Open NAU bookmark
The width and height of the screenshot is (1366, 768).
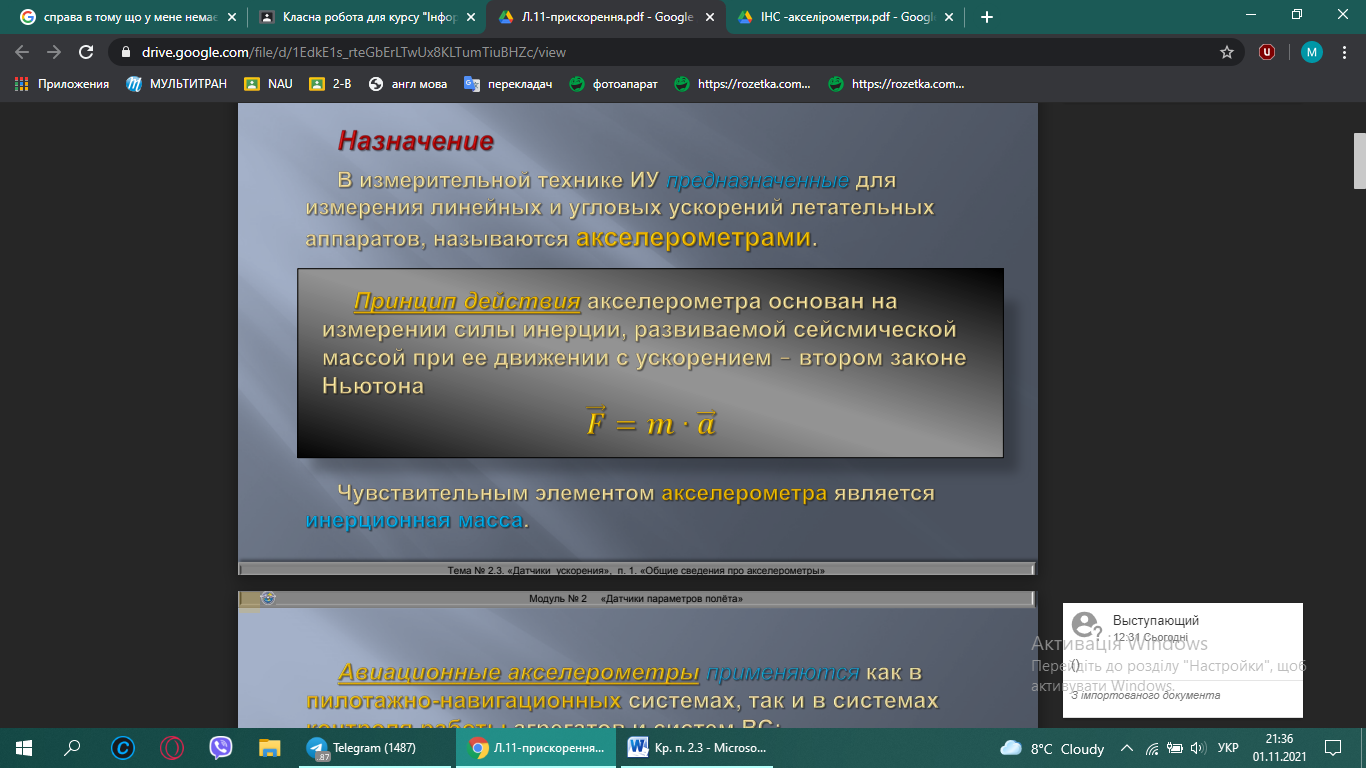point(269,84)
